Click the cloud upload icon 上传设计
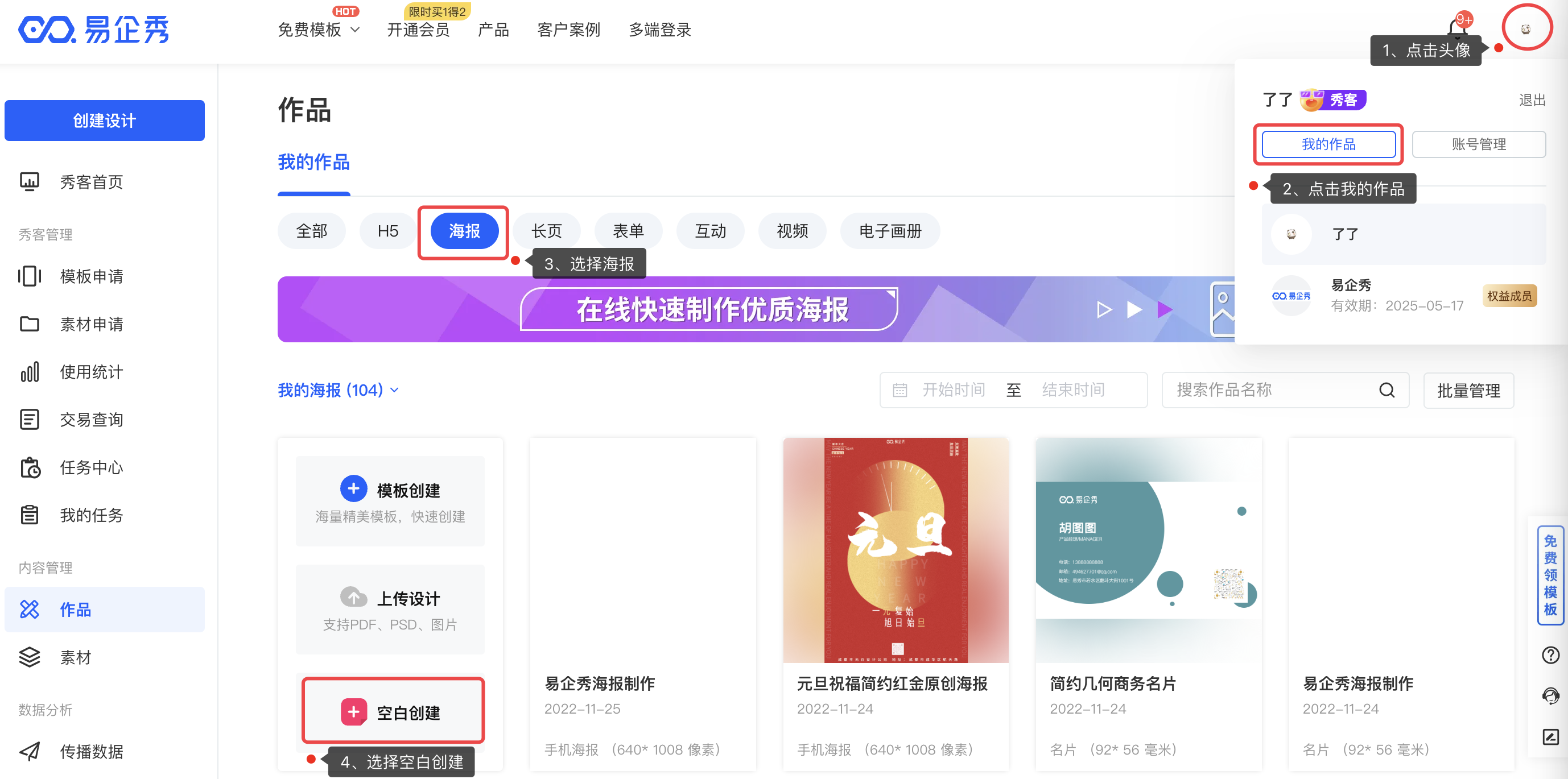 click(353, 597)
